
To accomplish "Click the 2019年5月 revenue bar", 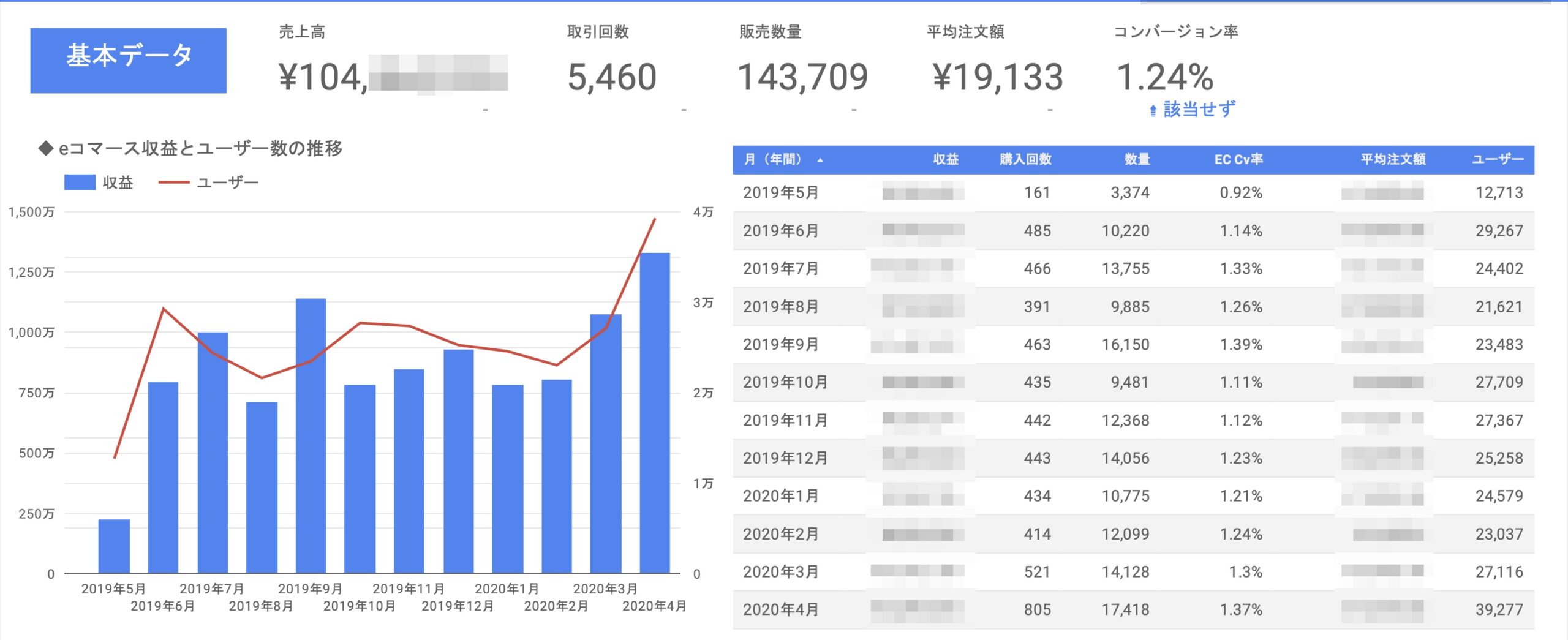I will pos(114,546).
